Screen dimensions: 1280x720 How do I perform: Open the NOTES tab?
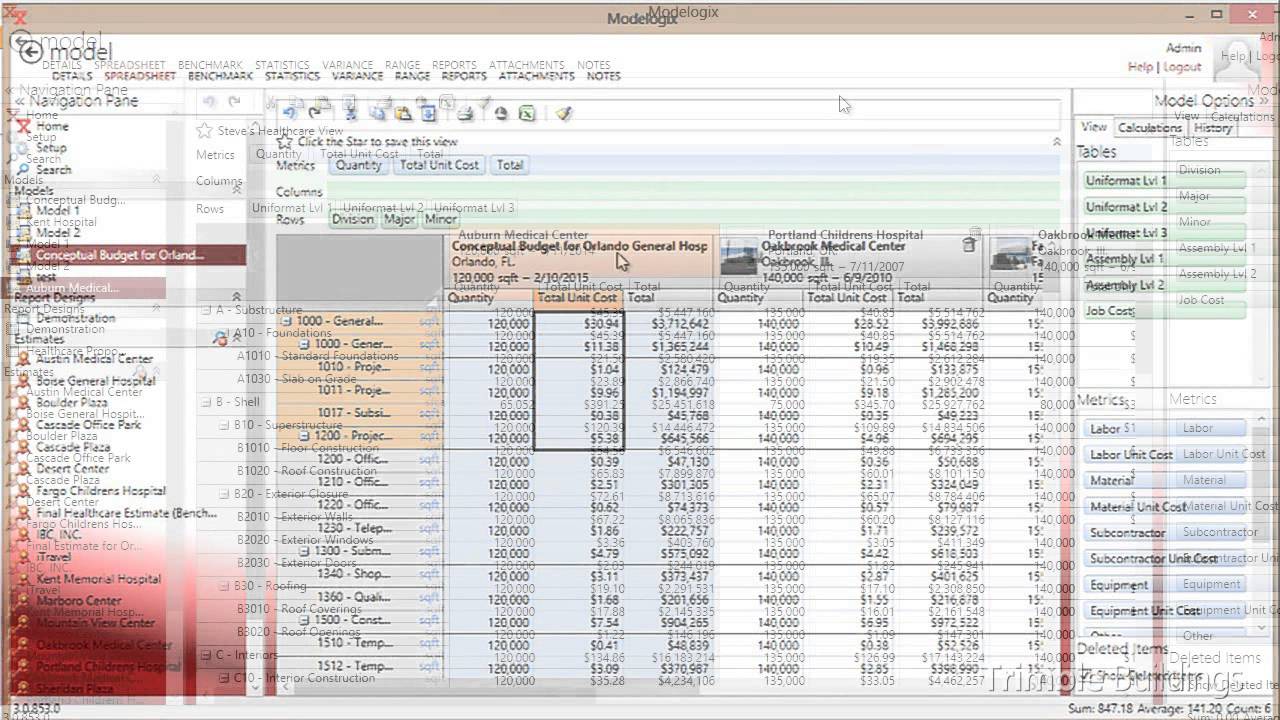[603, 76]
